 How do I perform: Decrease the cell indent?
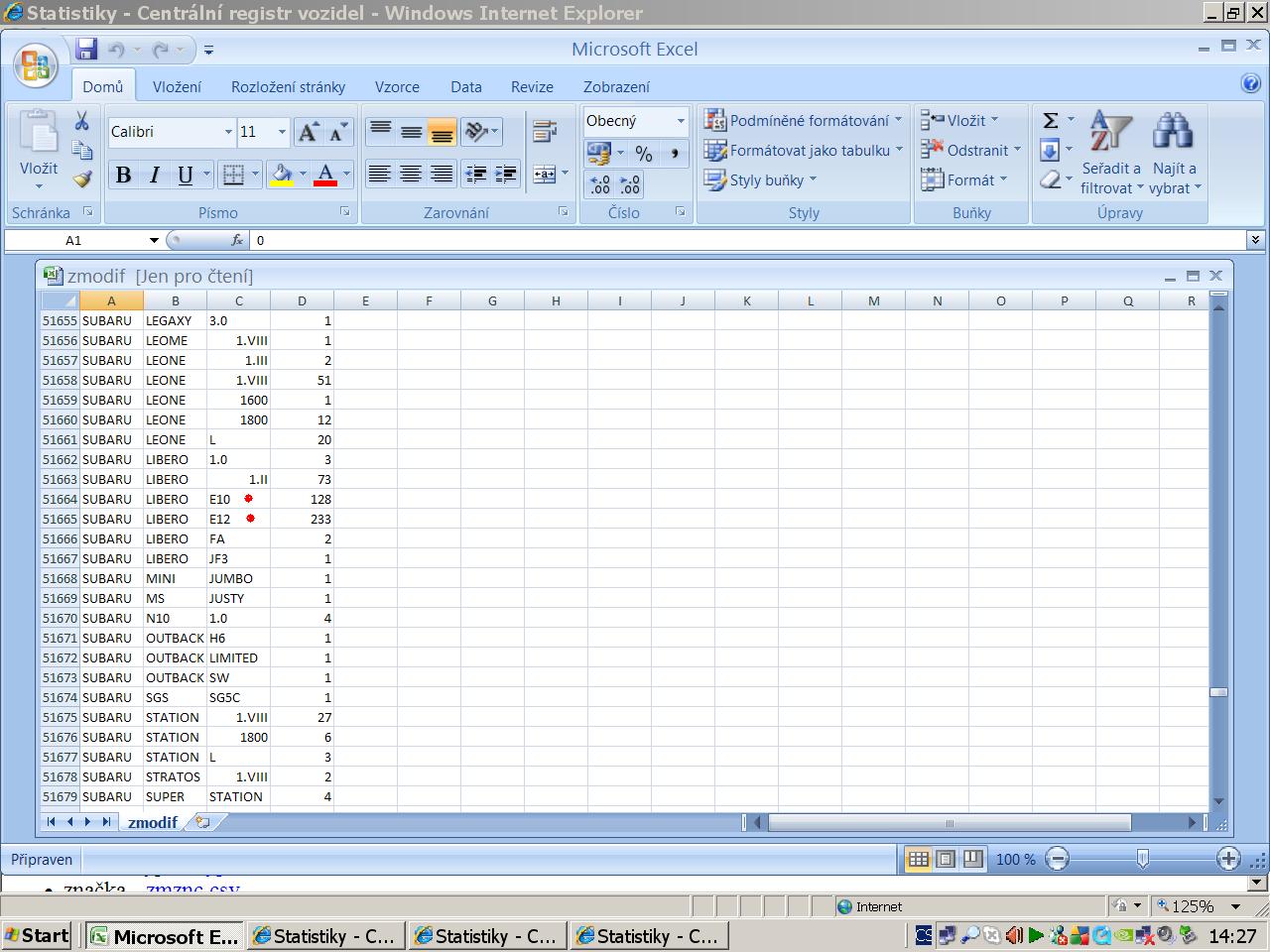click(476, 175)
